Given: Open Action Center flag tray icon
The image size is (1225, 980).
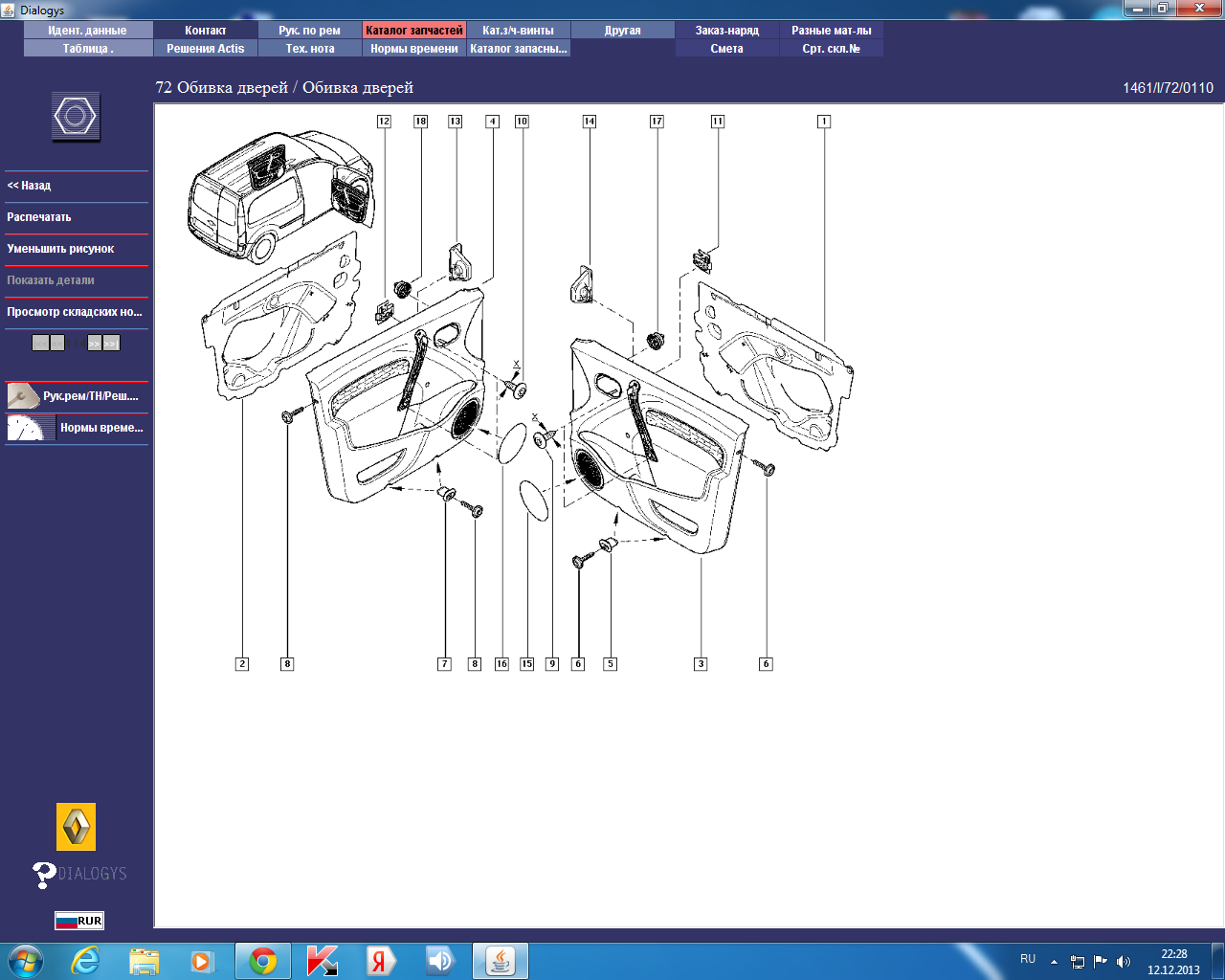Looking at the screenshot, I should coord(1101,962).
